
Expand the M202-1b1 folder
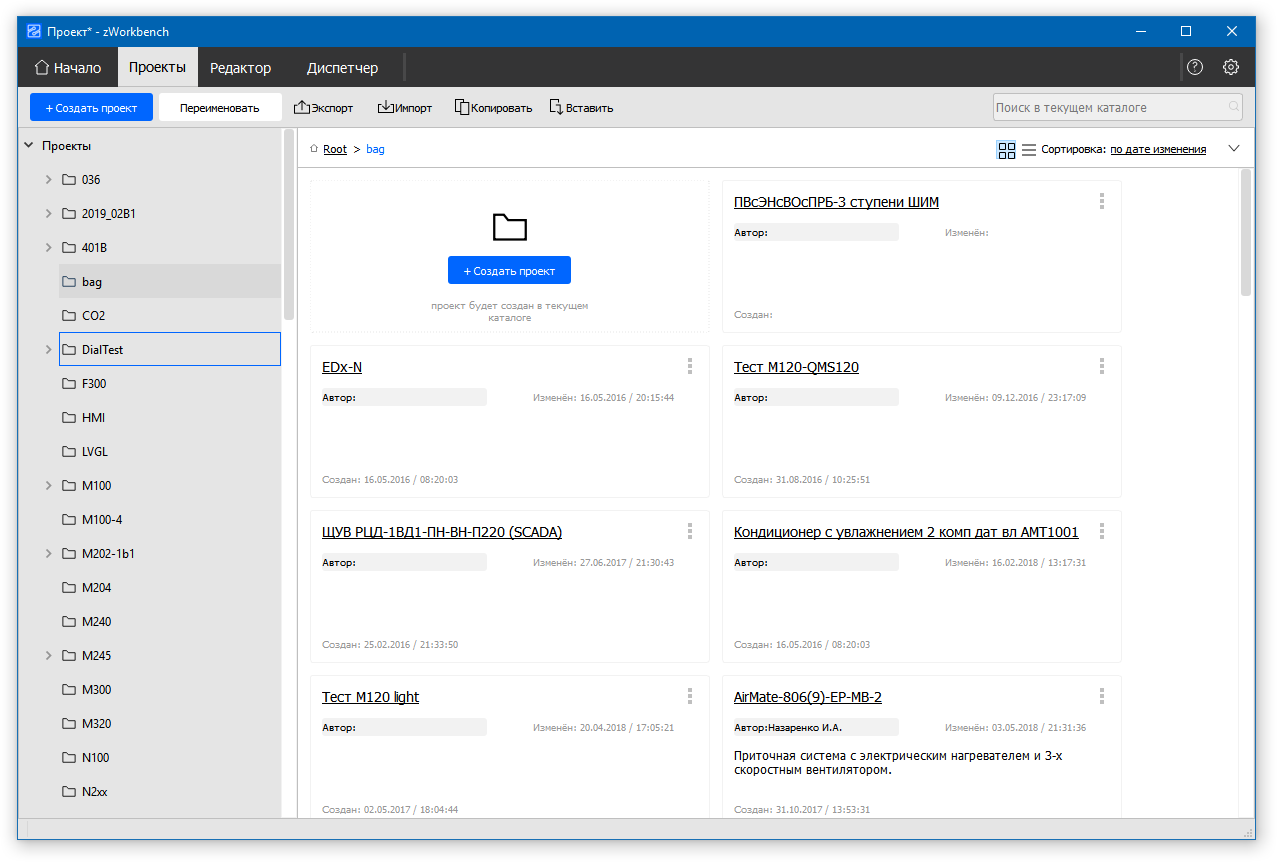pos(48,554)
